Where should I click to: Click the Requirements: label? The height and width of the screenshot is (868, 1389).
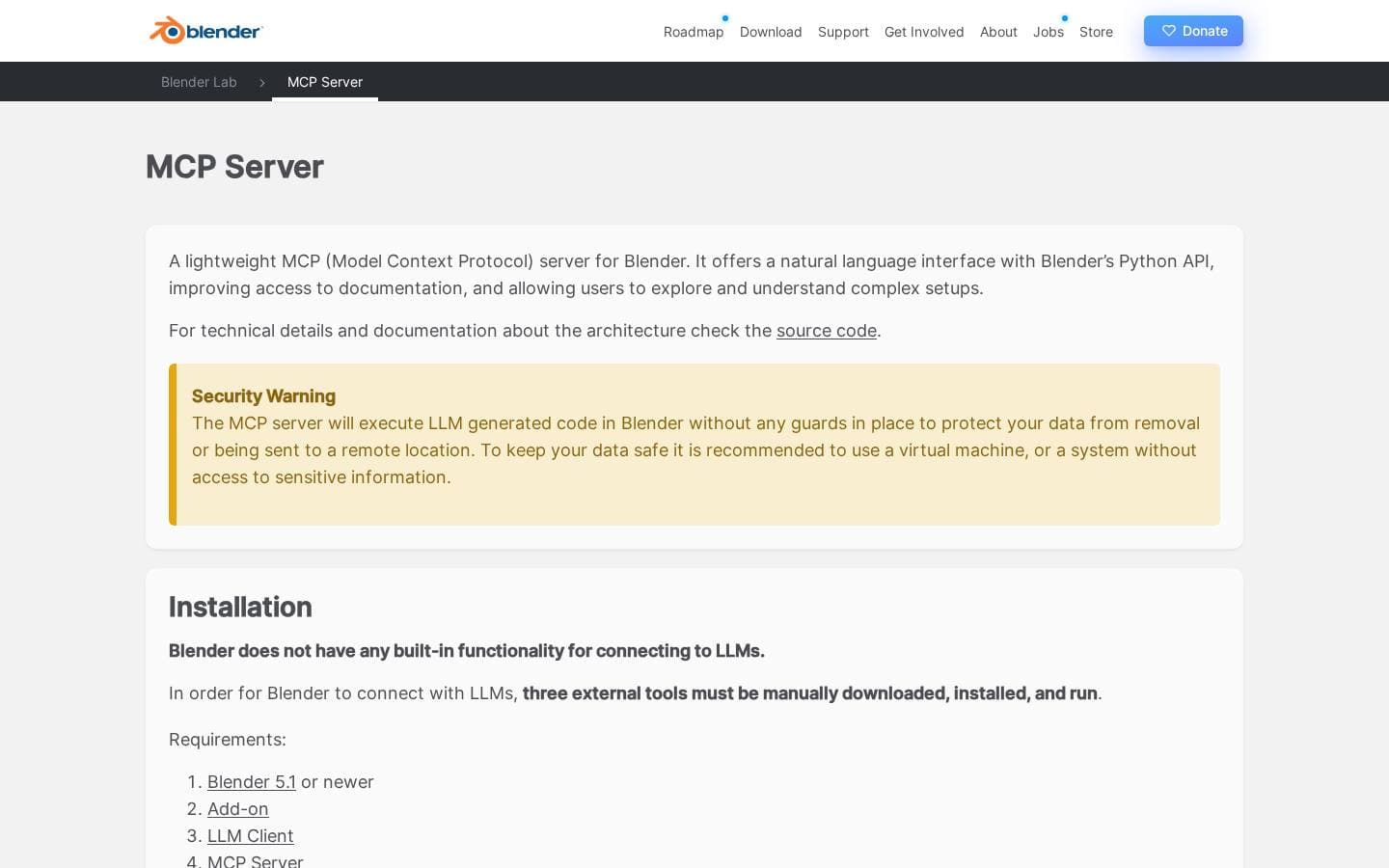pyautogui.click(x=228, y=740)
